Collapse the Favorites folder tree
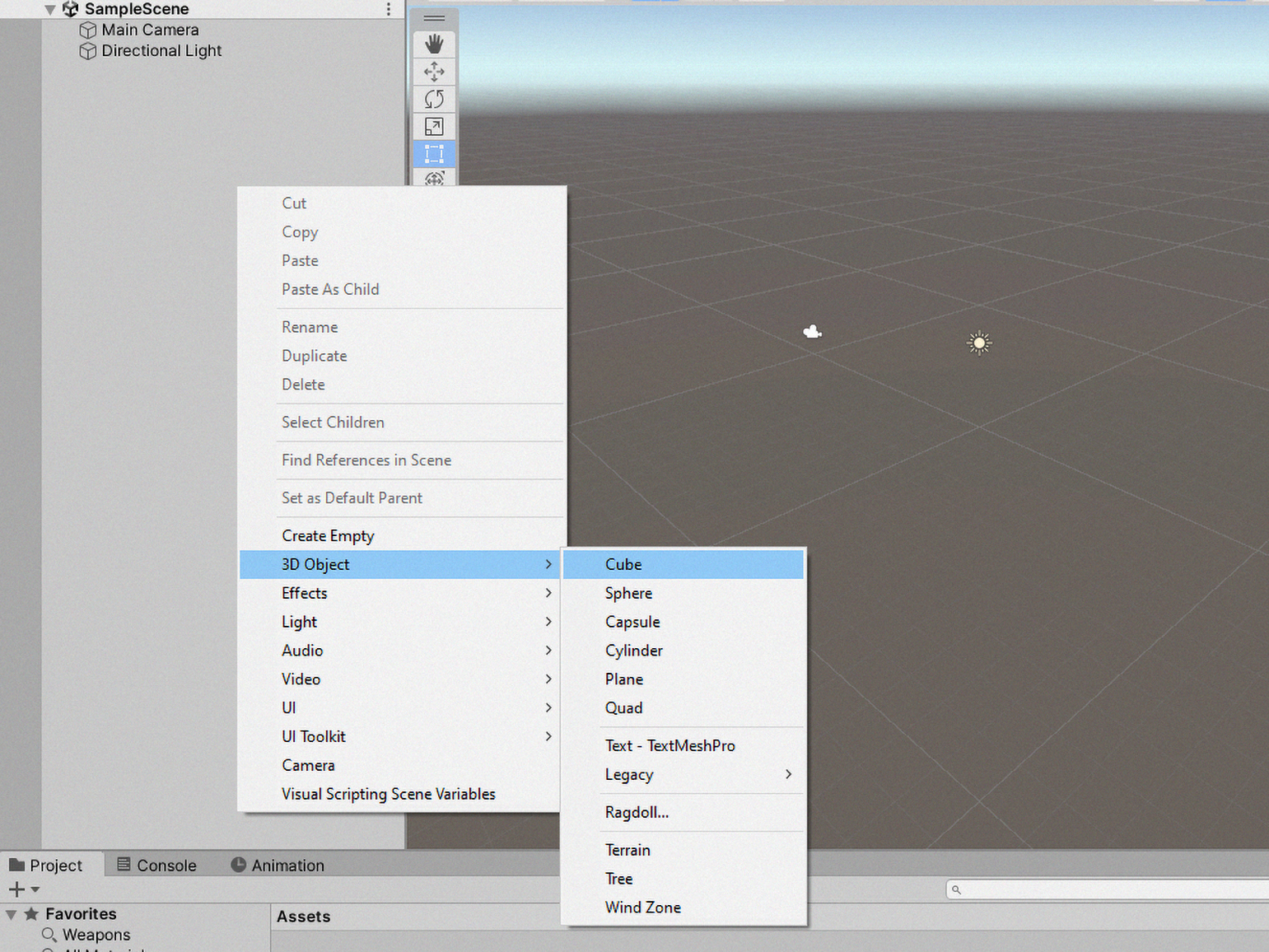 click(x=12, y=914)
